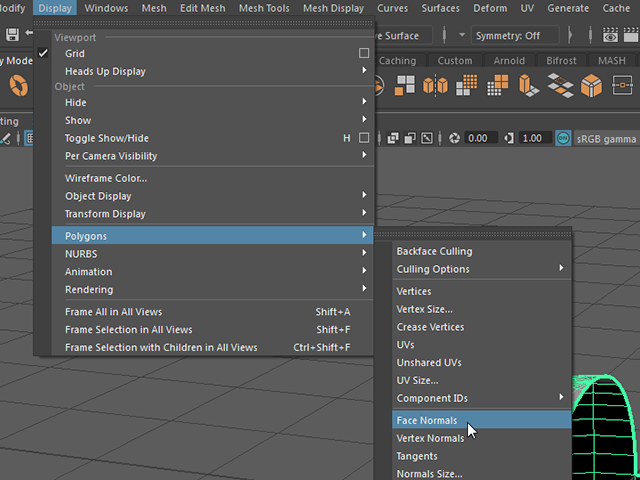Switch to the Custom shelf tab
Viewport: 640px width, 480px height.
[x=455, y=60]
